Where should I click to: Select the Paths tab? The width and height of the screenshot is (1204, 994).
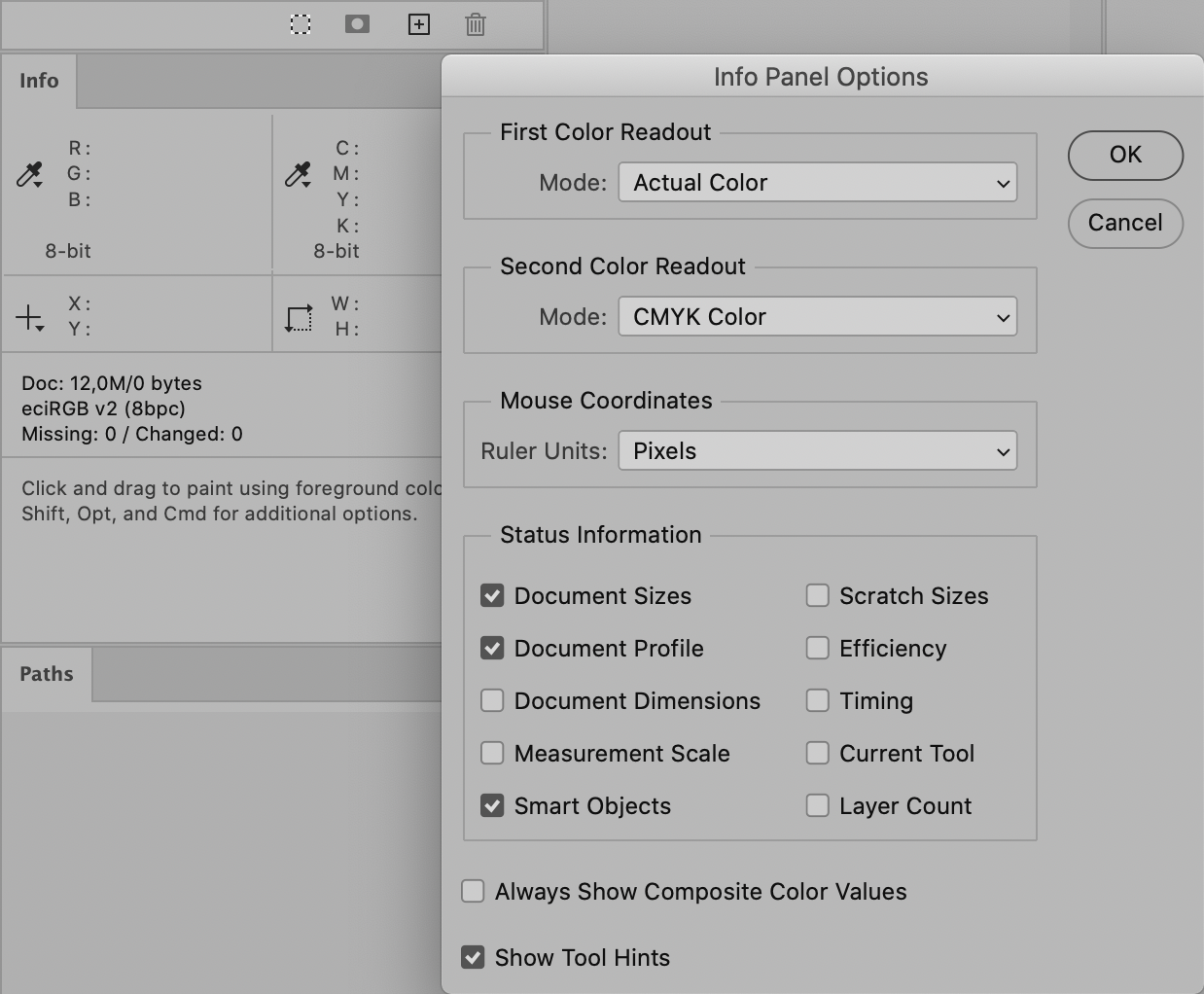46,673
